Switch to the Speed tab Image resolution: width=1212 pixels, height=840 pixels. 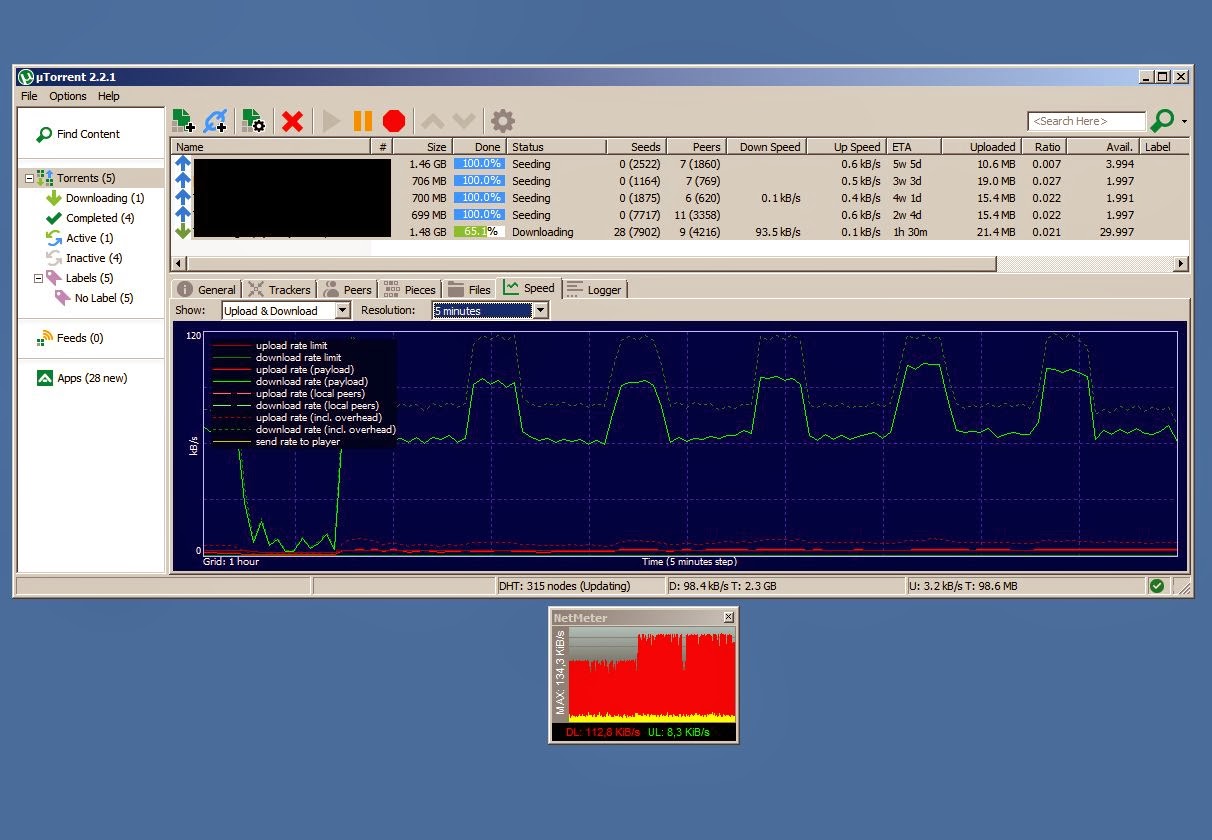coord(529,288)
